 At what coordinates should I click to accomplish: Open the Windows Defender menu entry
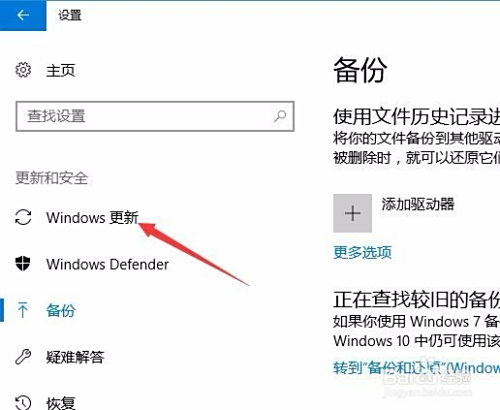(x=107, y=264)
